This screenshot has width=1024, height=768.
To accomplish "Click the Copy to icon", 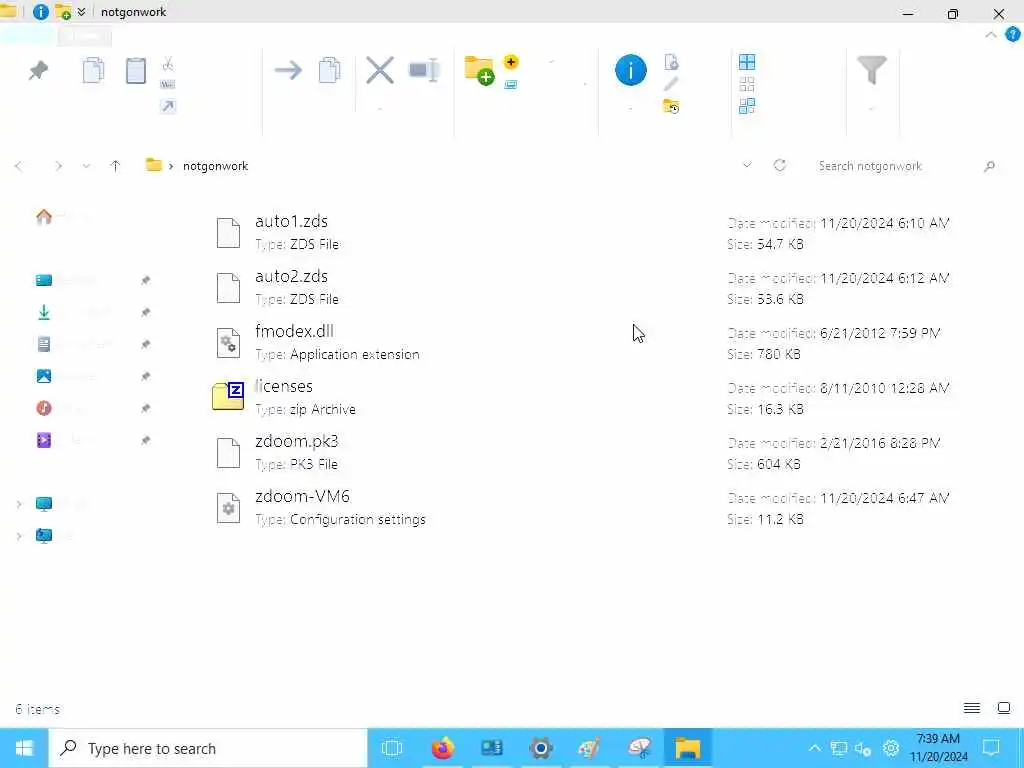I will click(330, 71).
